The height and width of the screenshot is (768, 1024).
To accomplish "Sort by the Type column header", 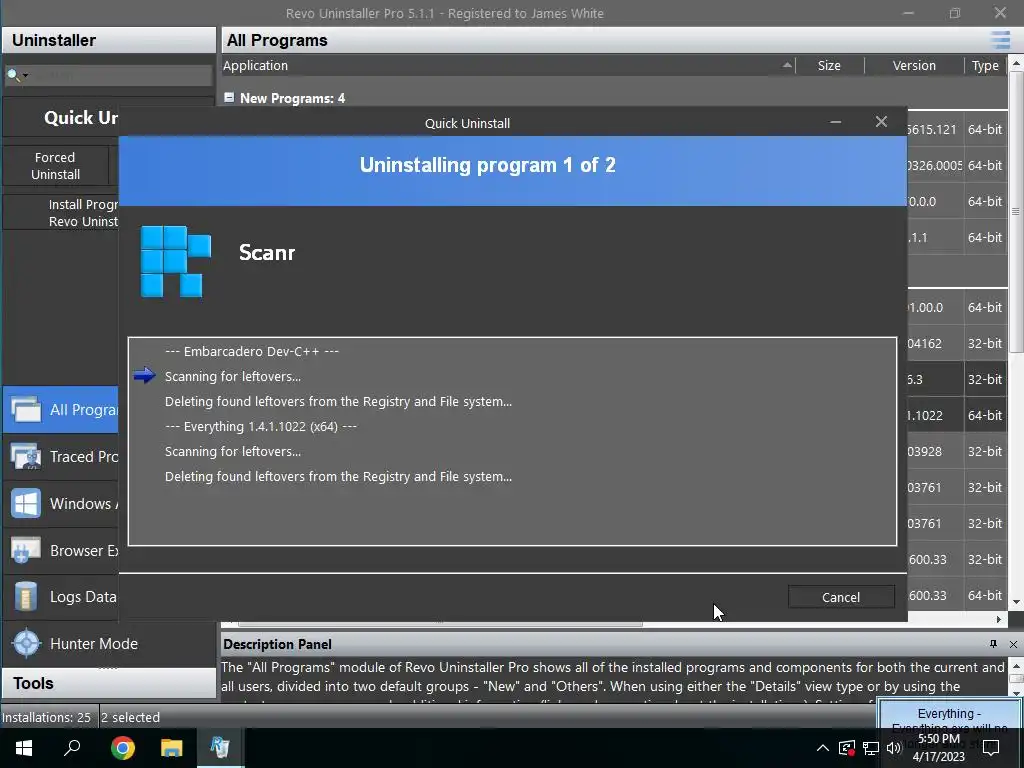I will (985, 65).
